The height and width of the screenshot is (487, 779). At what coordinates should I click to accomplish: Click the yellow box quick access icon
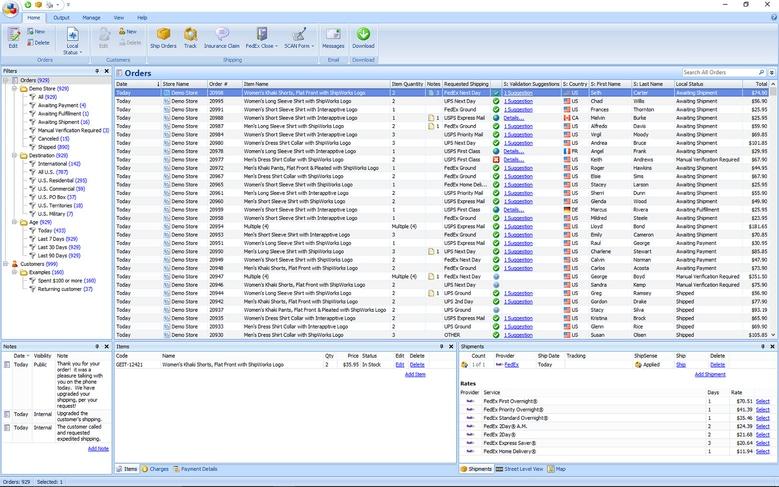pos(38,4)
